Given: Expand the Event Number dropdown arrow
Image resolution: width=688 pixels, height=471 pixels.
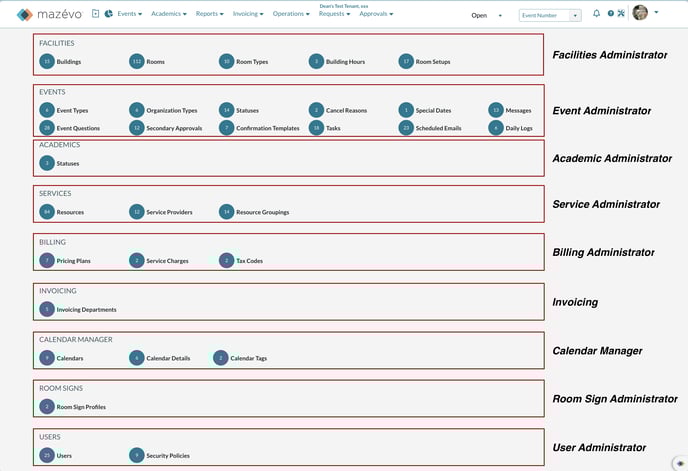Looking at the screenshot, I should coord(575,15).
